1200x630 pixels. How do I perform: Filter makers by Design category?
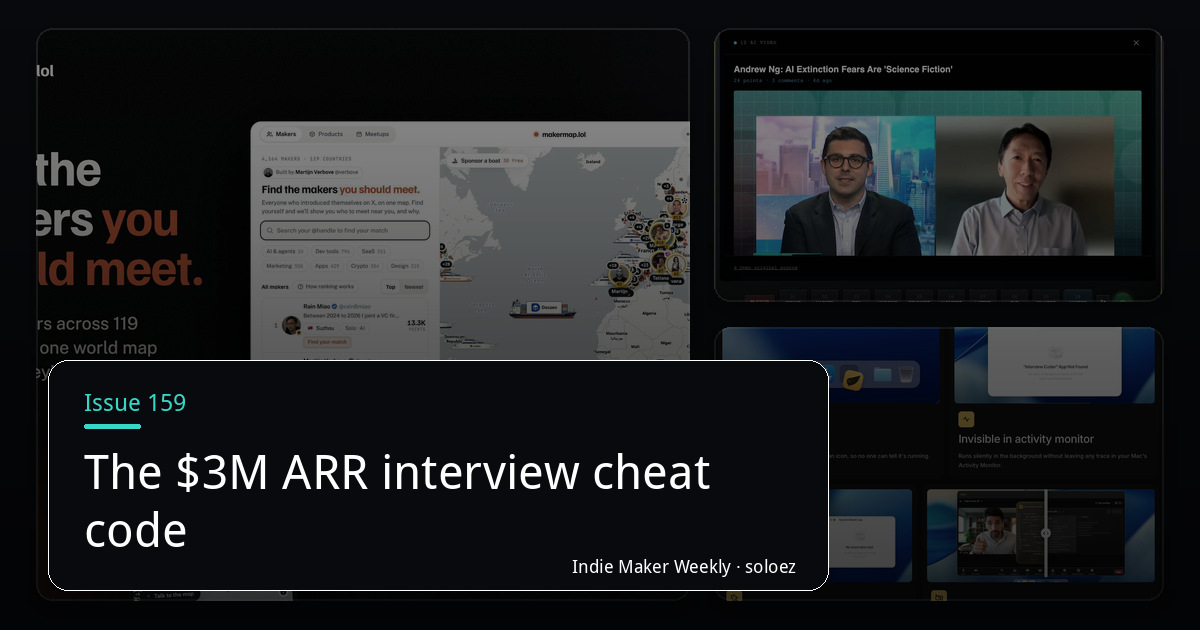406,266
